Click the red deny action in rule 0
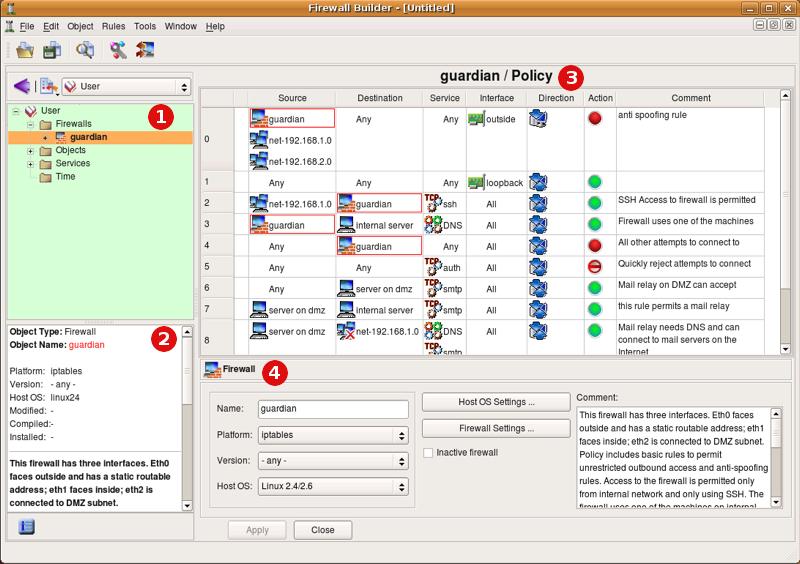Image resolution: width=800 pixels, height=564 pixels. pyautogui.click(x=595, y=118)
